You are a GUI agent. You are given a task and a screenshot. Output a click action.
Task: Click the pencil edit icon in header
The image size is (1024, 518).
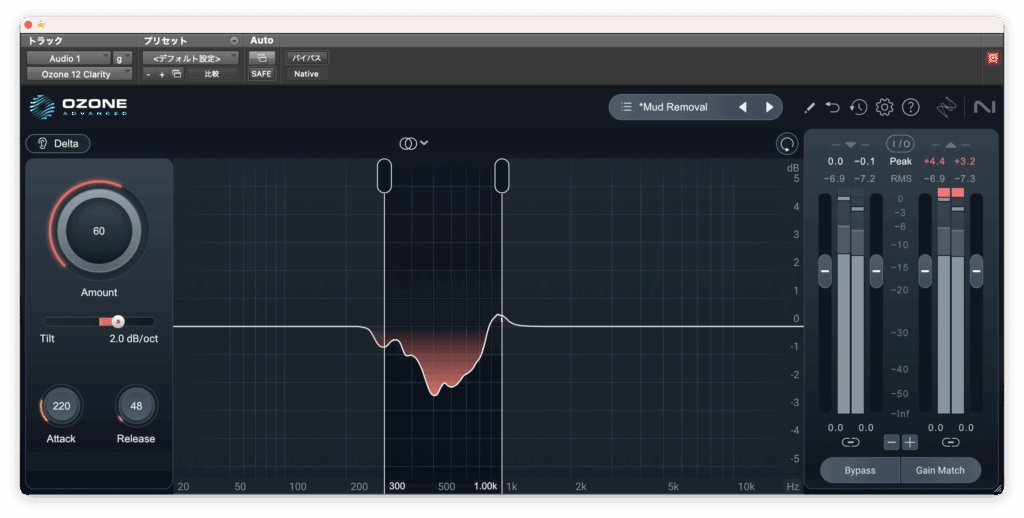coord(809,107)
